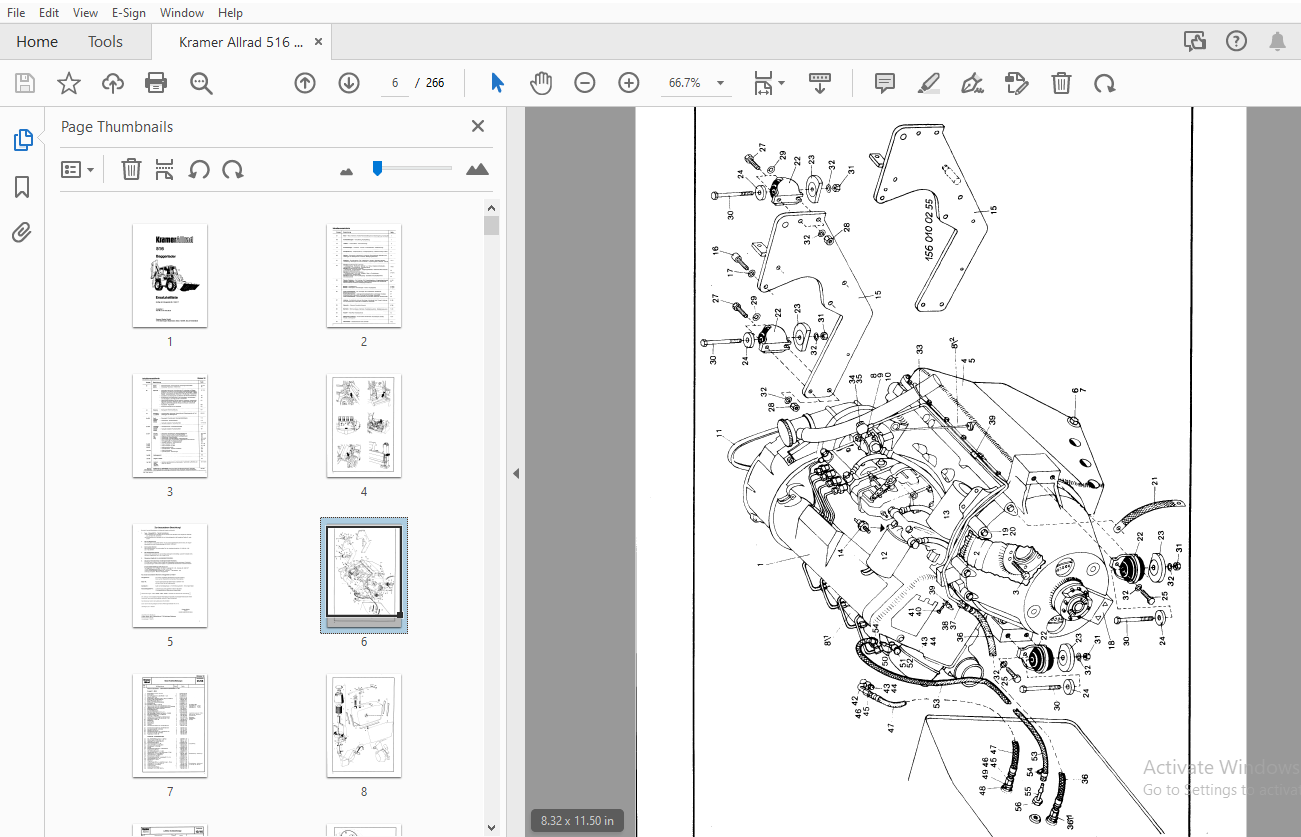
Task: Open the Page Thumbnails sidebar icon
Action: click(22, 140)
